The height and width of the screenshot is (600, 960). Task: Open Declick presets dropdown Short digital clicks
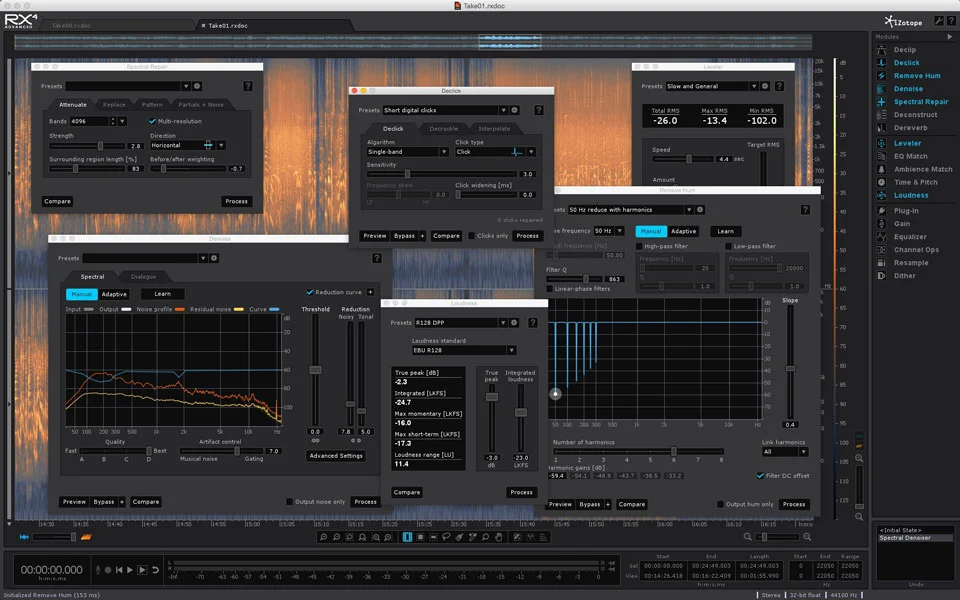click(445, 110)
